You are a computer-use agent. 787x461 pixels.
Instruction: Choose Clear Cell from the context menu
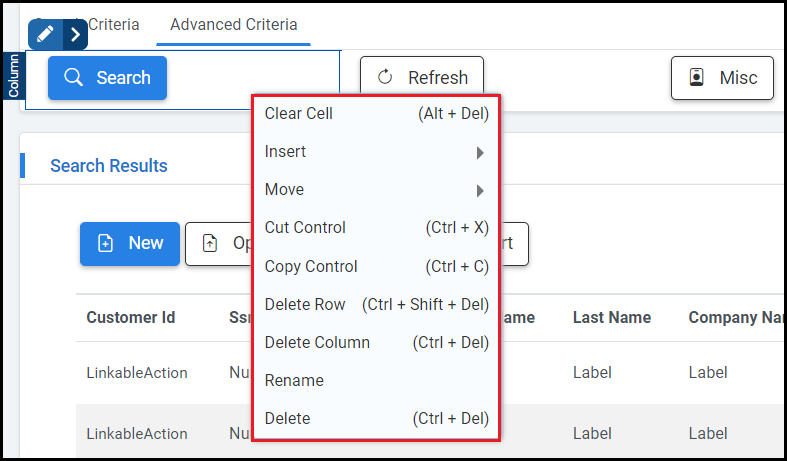(299, 114)
